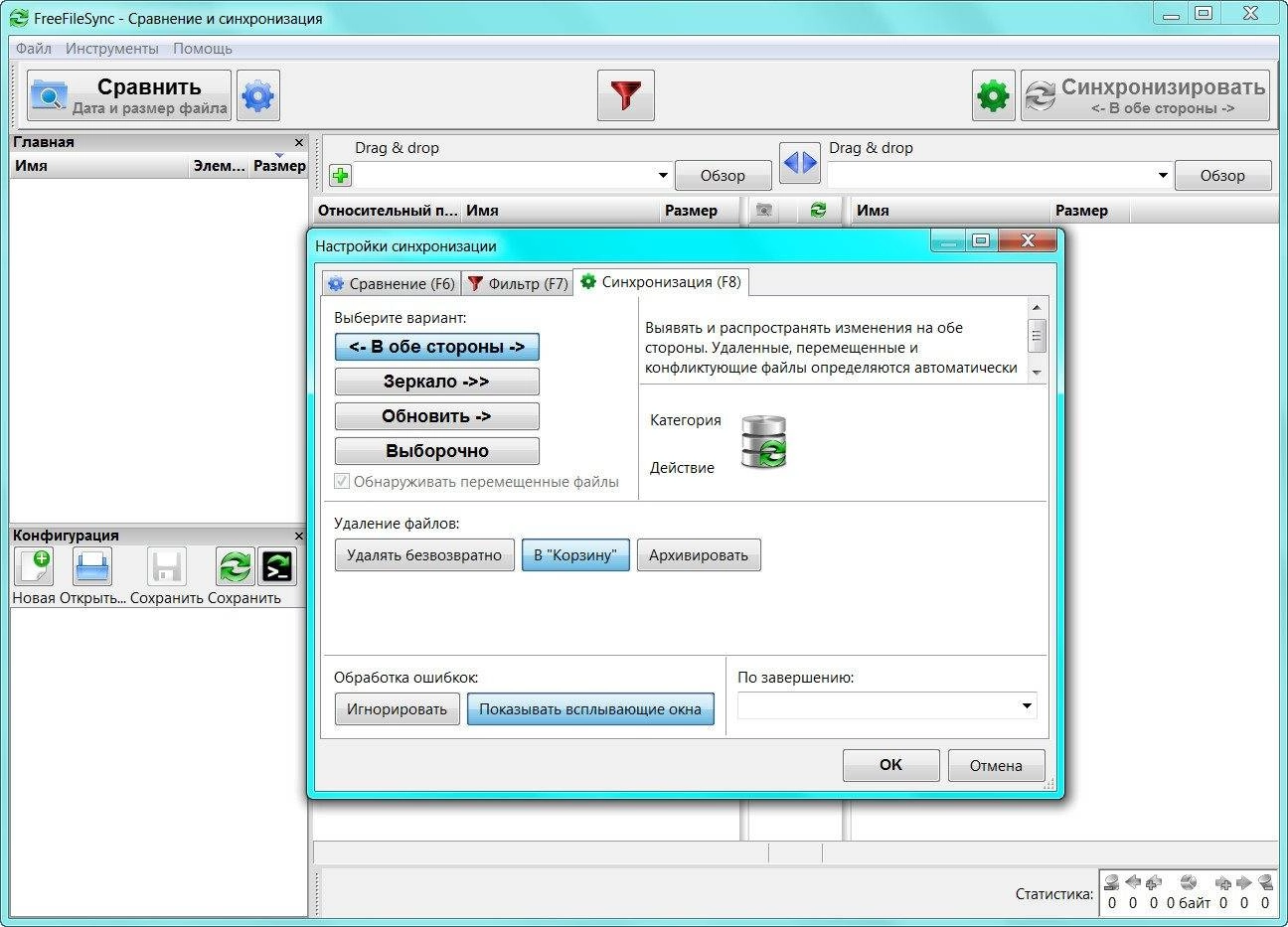Sort by Имя column in Главная panel
This screenshot has height=927, width=1288.
click(99, 166)
